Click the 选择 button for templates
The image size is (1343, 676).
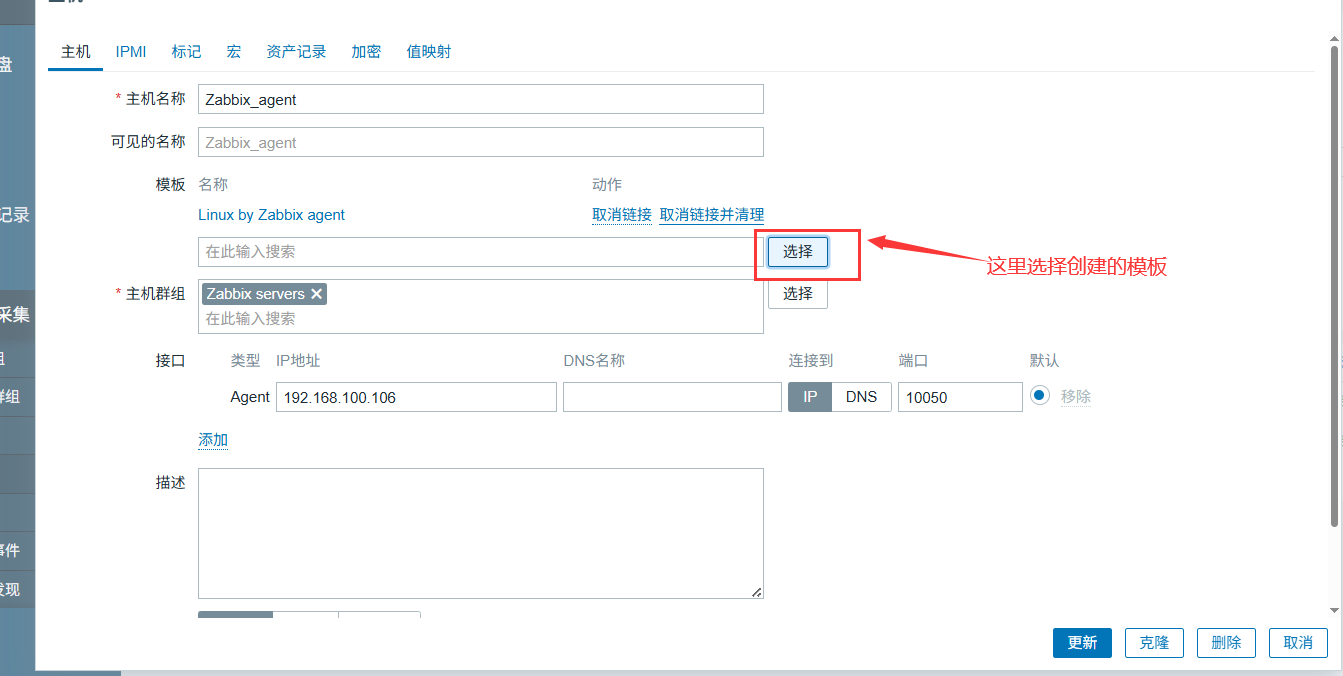798,252
